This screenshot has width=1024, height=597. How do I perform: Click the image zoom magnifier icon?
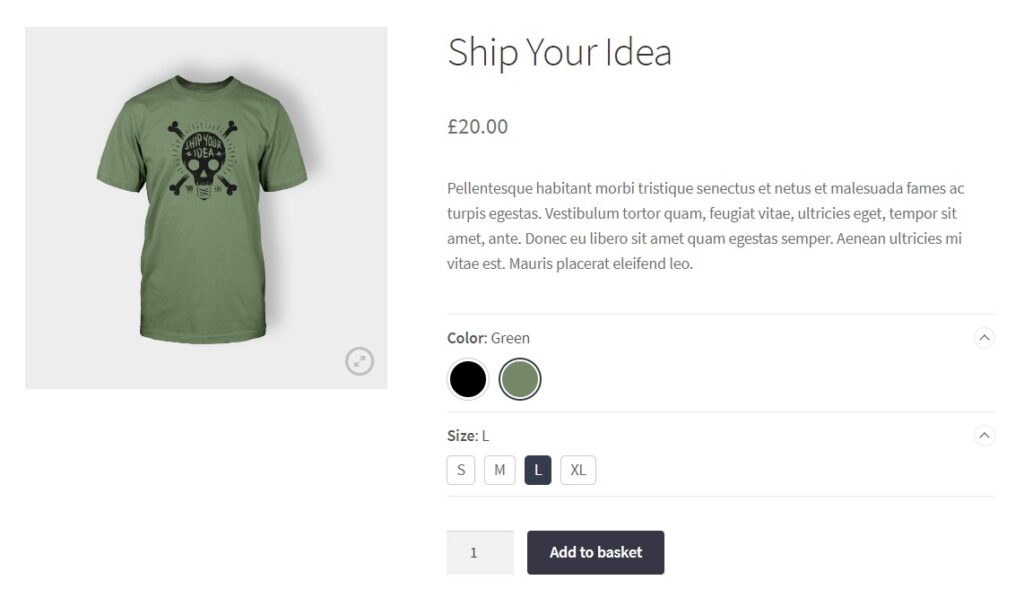[x=359, y=361]
